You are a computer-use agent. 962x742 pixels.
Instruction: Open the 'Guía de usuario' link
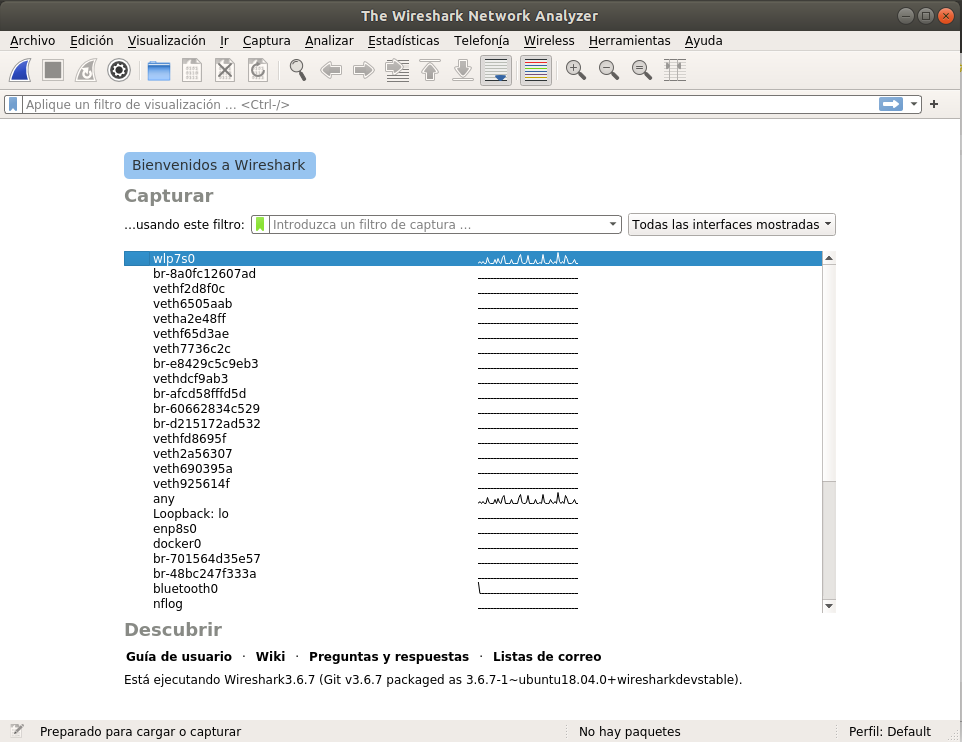[179, 657]
